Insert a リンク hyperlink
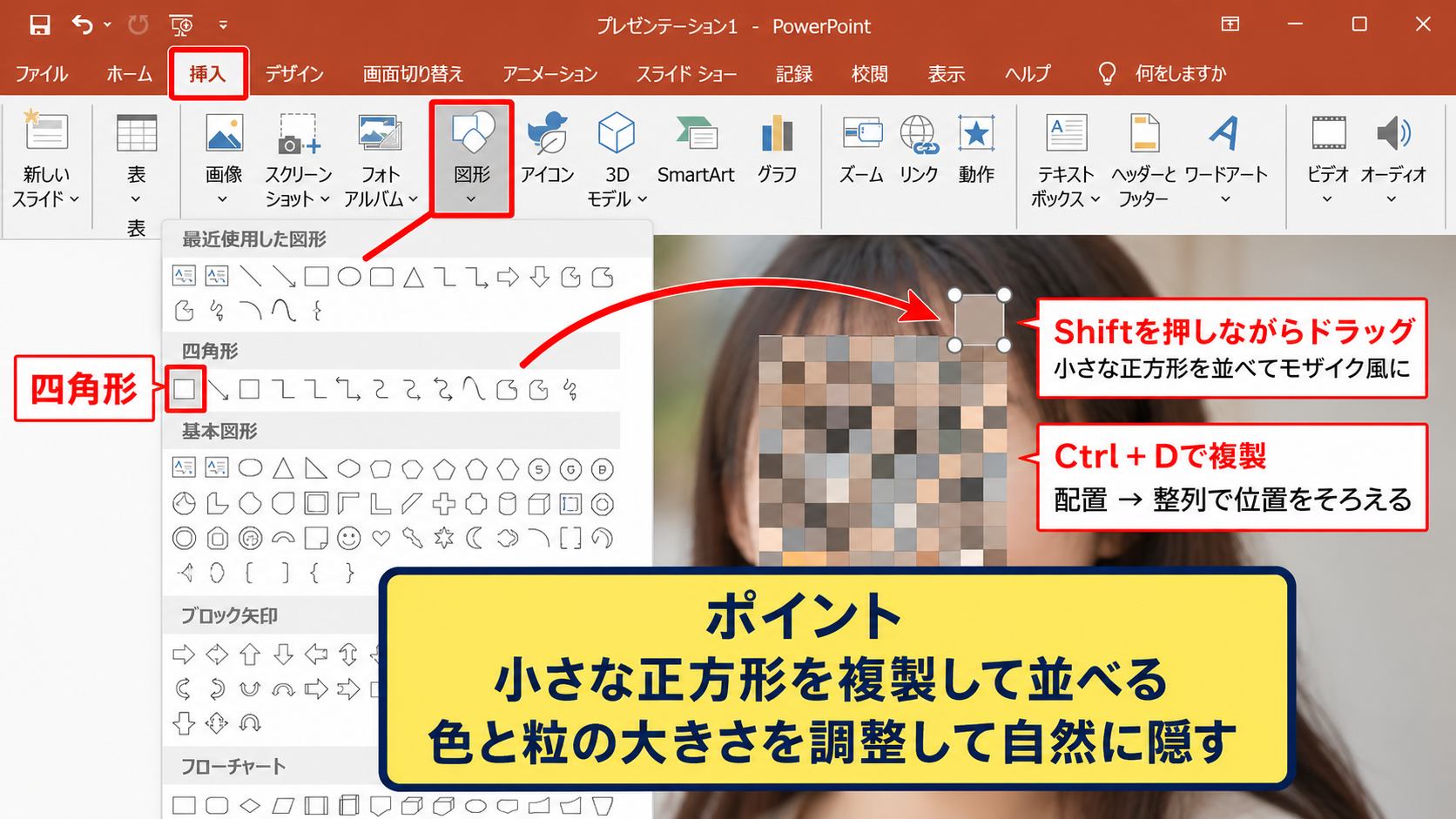The width and height of the screenshot is (1456, 819). (x=919, y=150)
